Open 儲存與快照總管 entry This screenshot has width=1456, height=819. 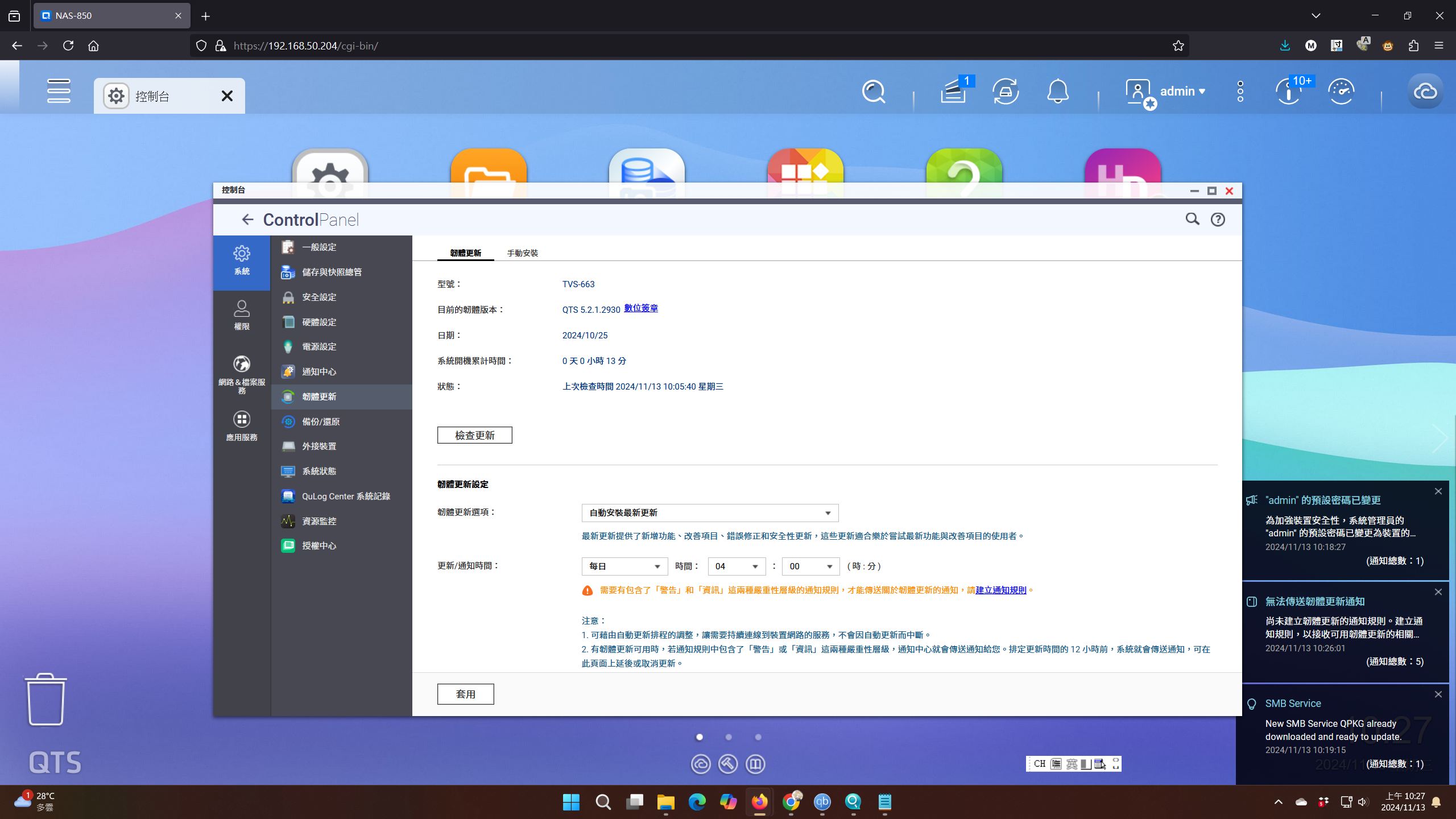pos(341,272)
